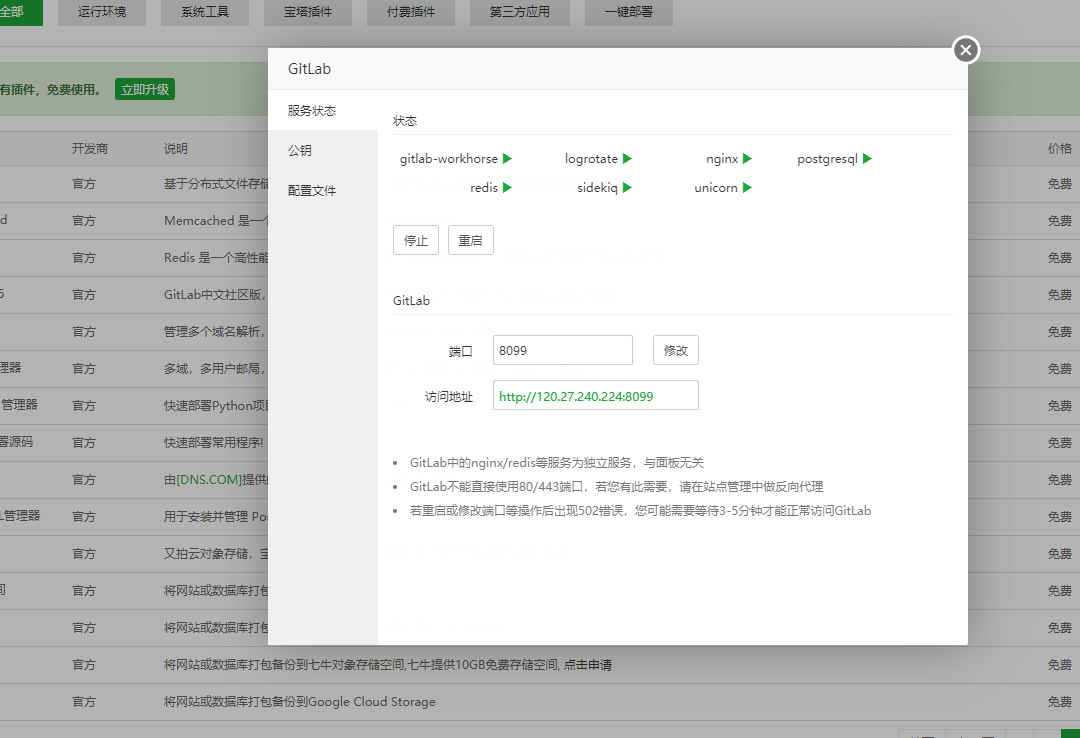Open the 服务状态 section in GitLab dialog
Viewport: 1080px width, 738px height.
[322, 110]
